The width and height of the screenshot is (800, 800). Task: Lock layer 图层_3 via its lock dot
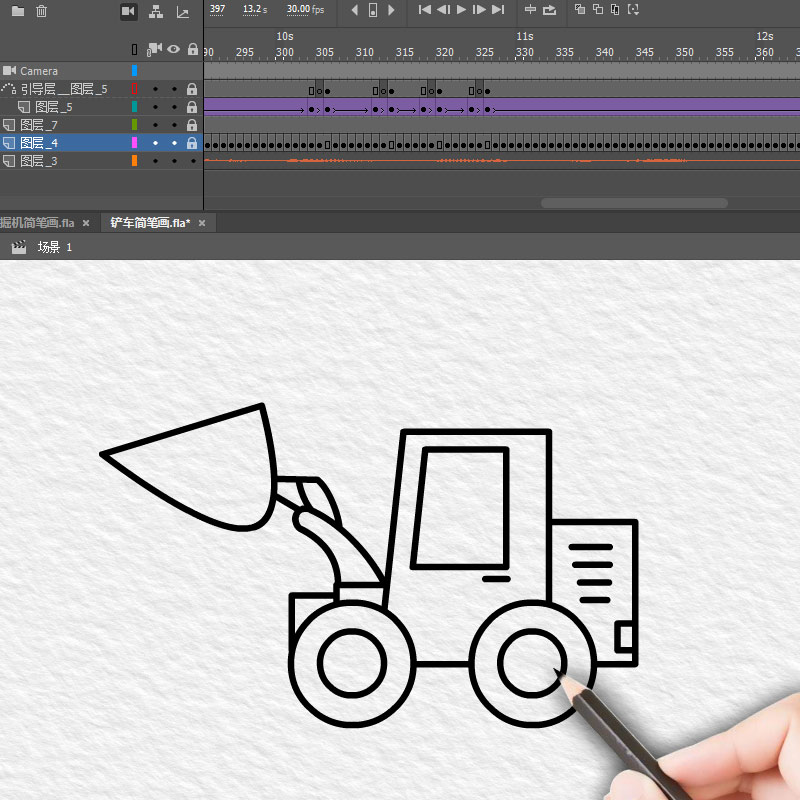(x=193, y=161)
